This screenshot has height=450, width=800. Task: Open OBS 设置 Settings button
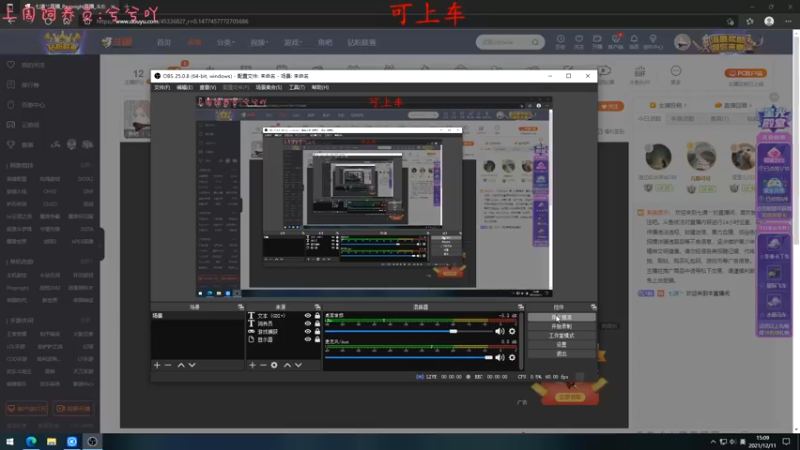[561, 345]
